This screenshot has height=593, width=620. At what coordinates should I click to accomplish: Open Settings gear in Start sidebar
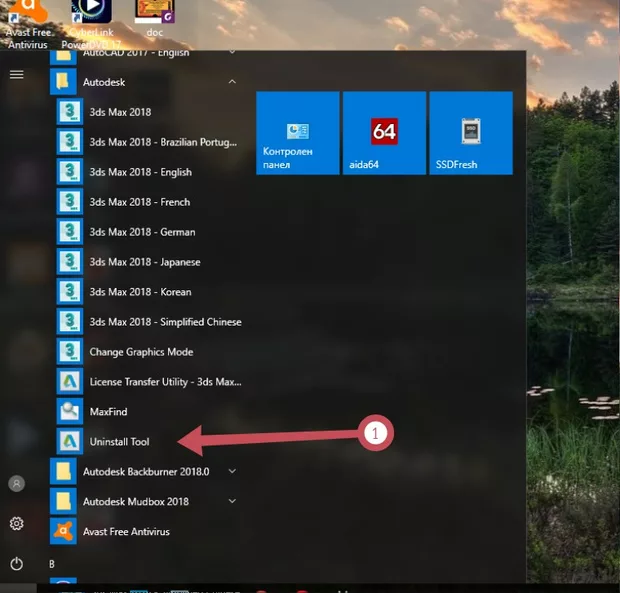point(16,524)
